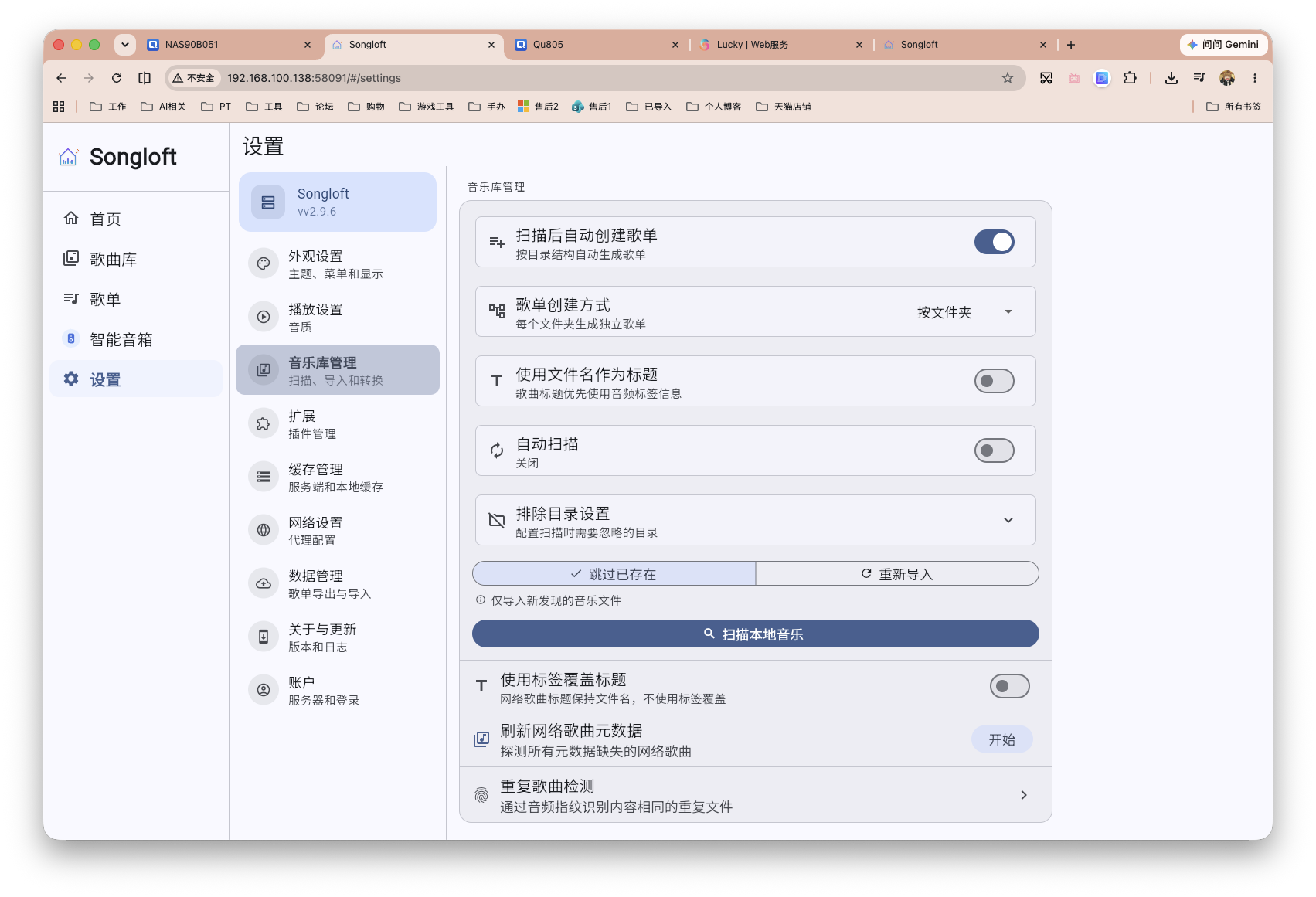This screenshot has height=897, width=1316.
Task: Click the play-circle icon for 播放设置
Action: coord(264,317)
